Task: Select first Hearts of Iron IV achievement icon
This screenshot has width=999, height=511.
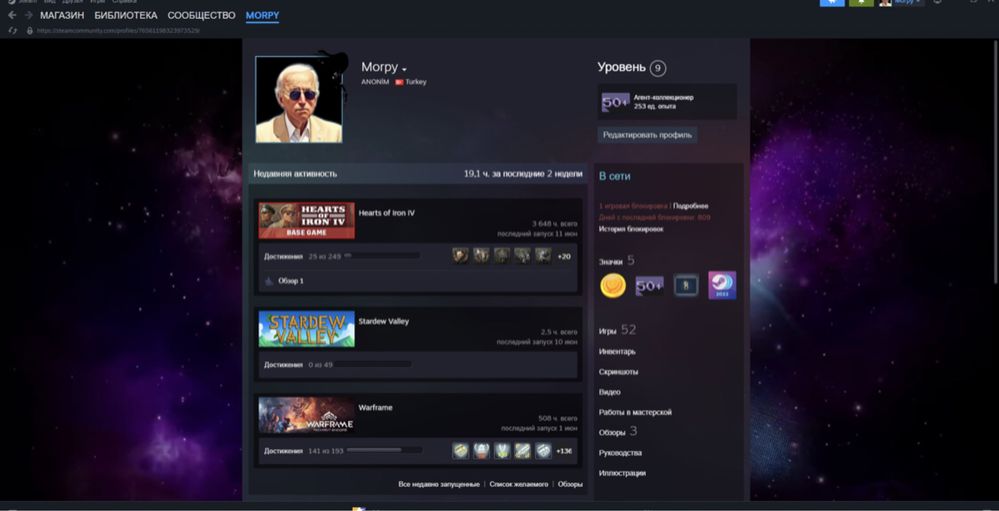Action: click(461, 256)
